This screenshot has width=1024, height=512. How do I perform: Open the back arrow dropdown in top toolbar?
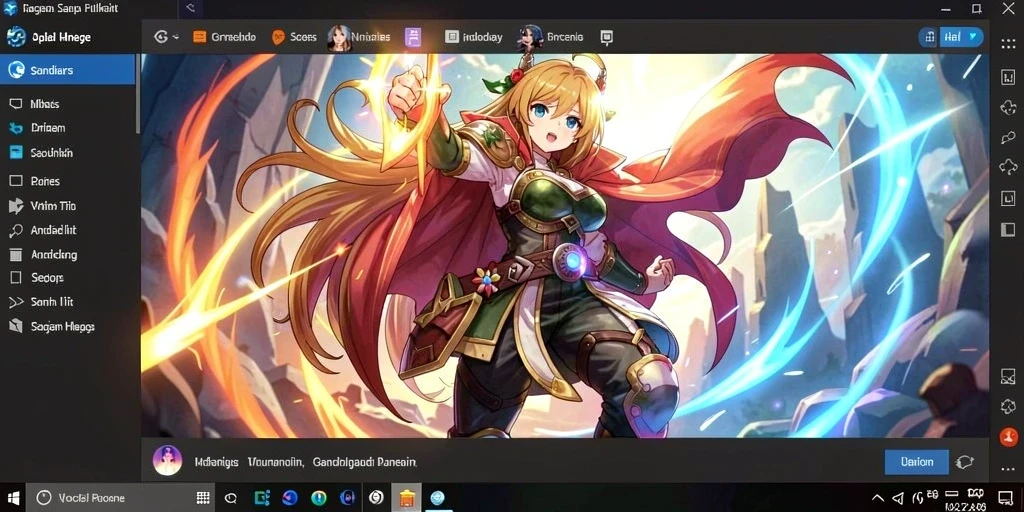(166, 37)
